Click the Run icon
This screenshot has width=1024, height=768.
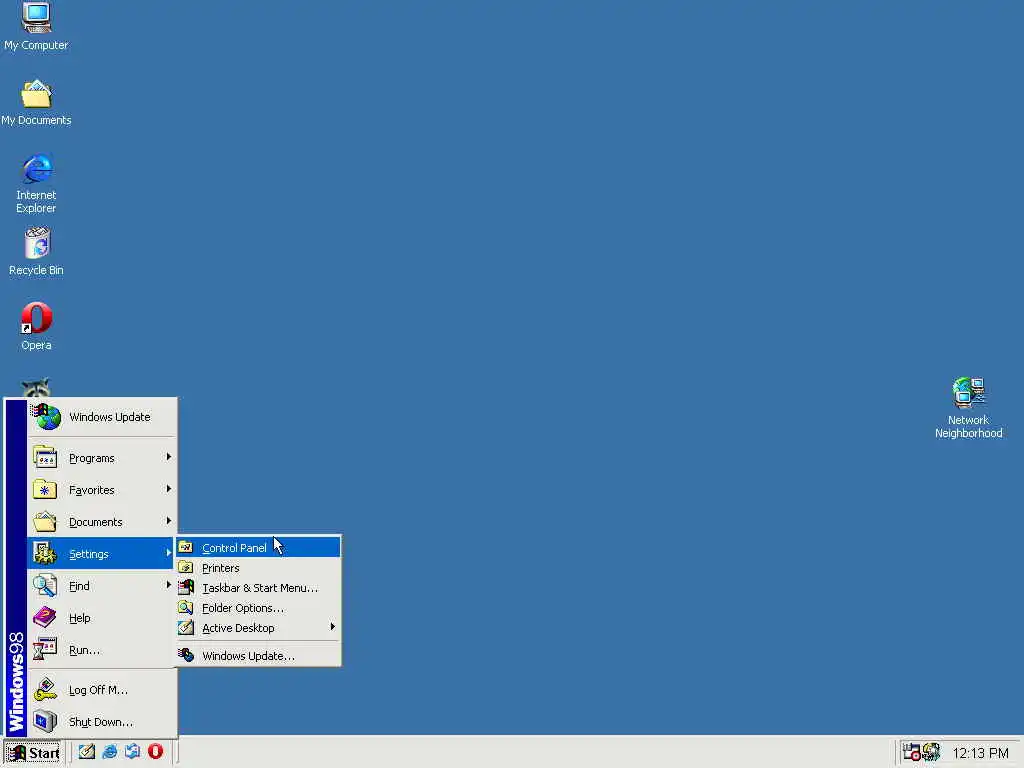pyautogui.click(x=45, y=649)
